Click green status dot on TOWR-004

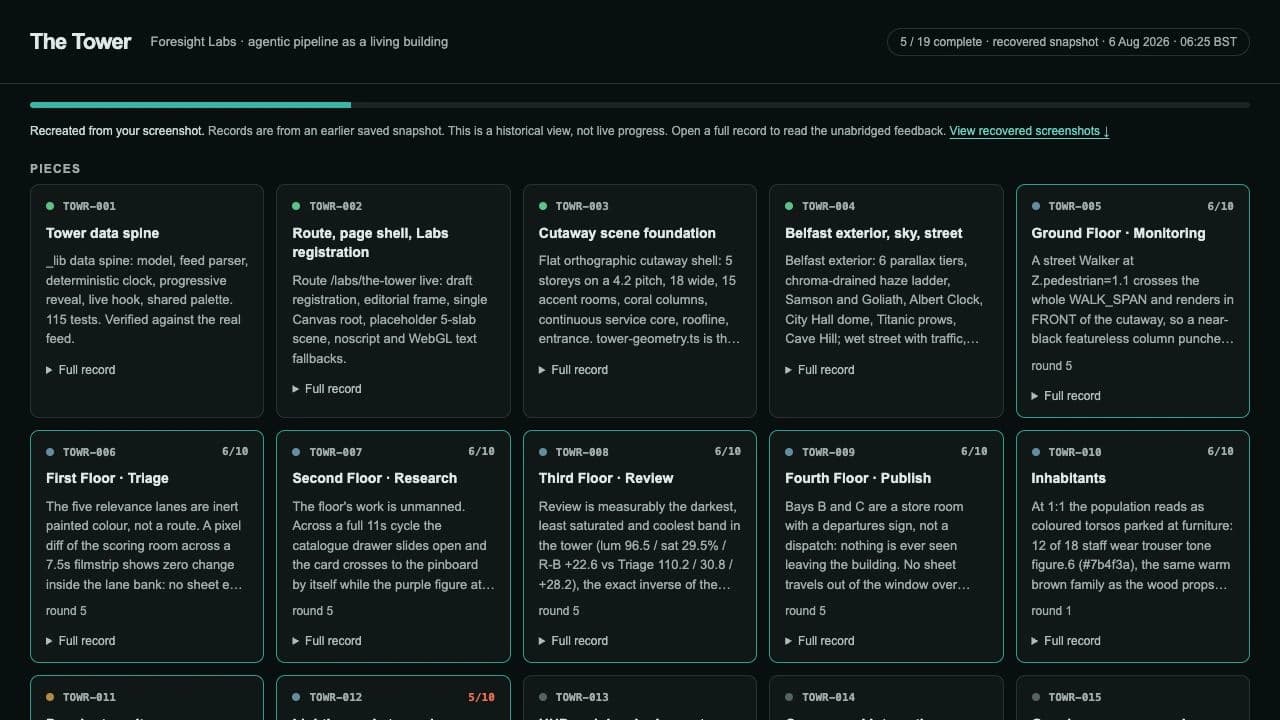789,206
